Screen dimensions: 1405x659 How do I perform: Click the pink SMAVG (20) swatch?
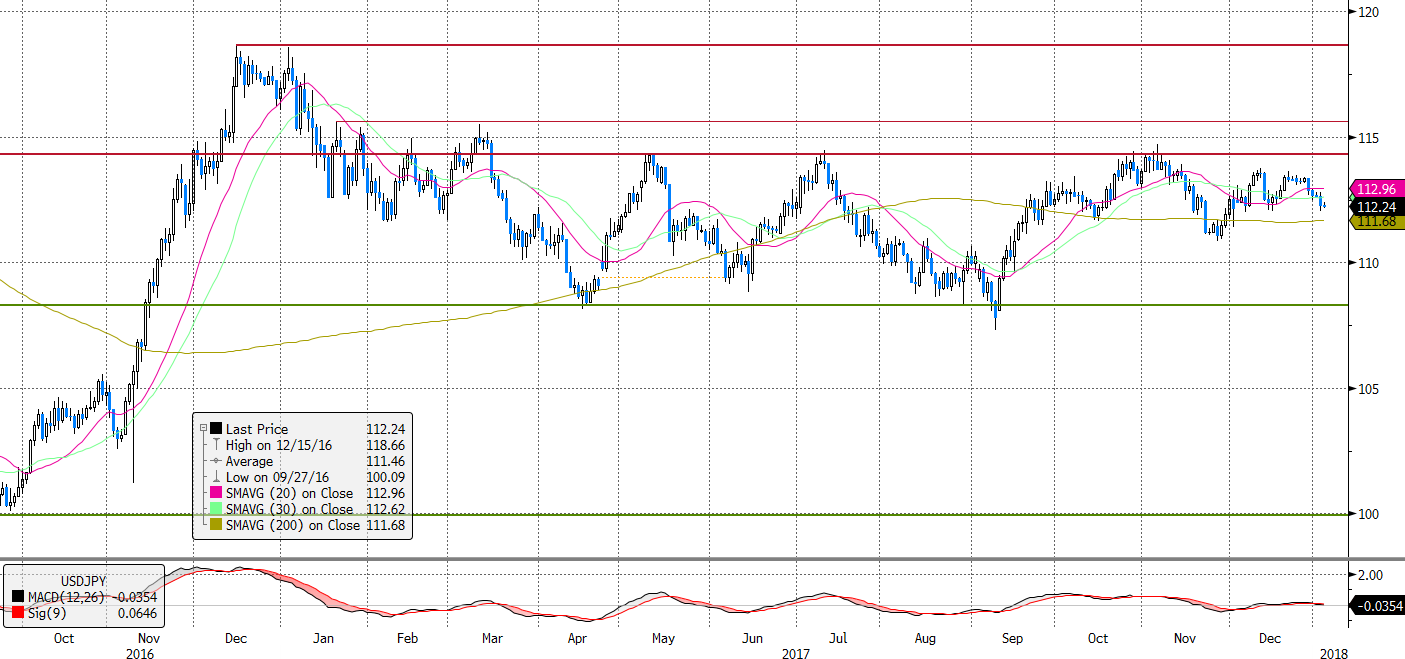tap(216, 493)
